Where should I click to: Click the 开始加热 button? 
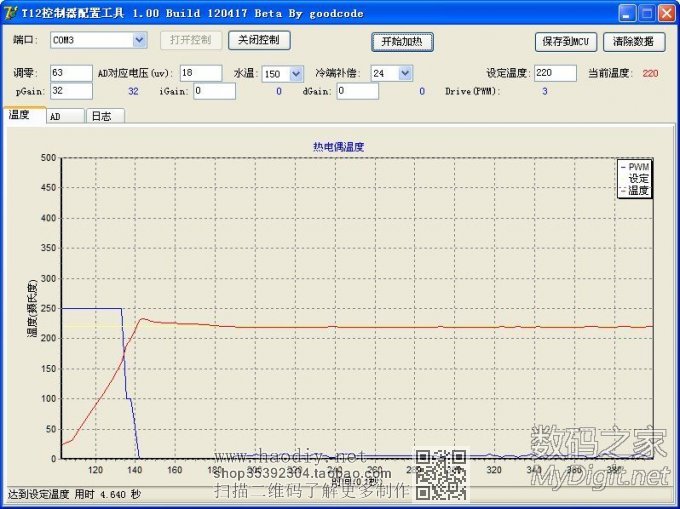click(402, 41)
